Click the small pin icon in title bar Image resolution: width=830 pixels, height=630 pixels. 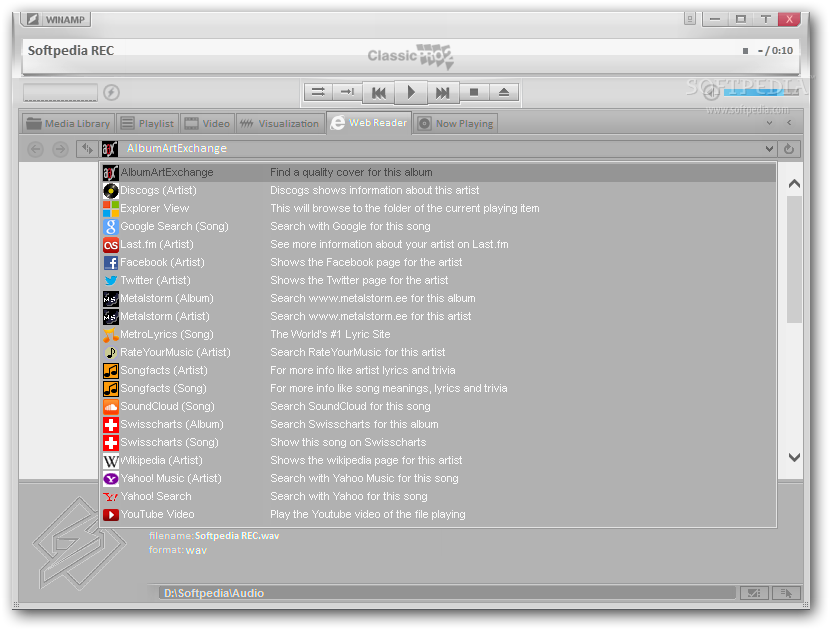tap(690, 19)
